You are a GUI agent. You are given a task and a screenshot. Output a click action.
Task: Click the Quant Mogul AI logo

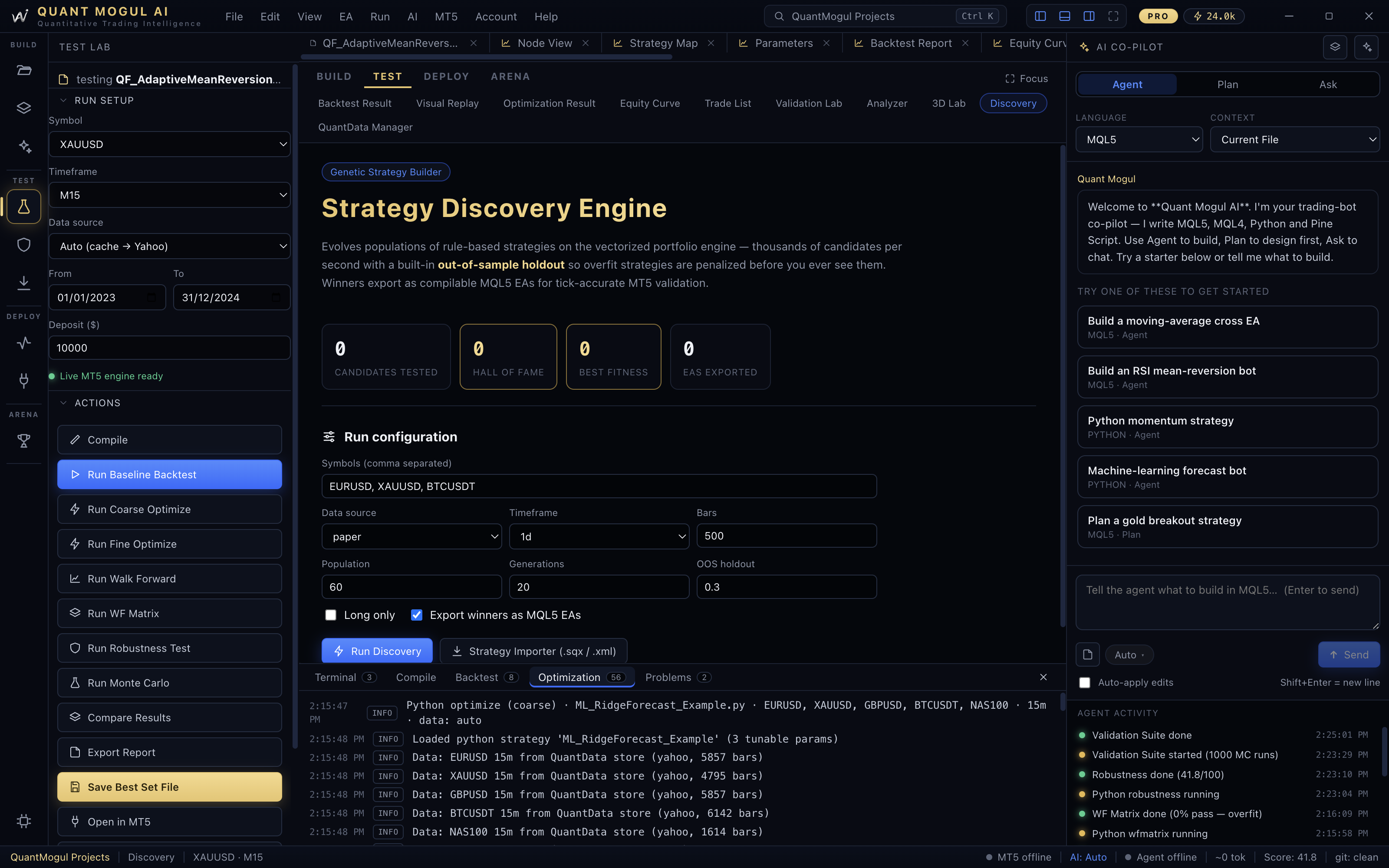pos(20,16)
